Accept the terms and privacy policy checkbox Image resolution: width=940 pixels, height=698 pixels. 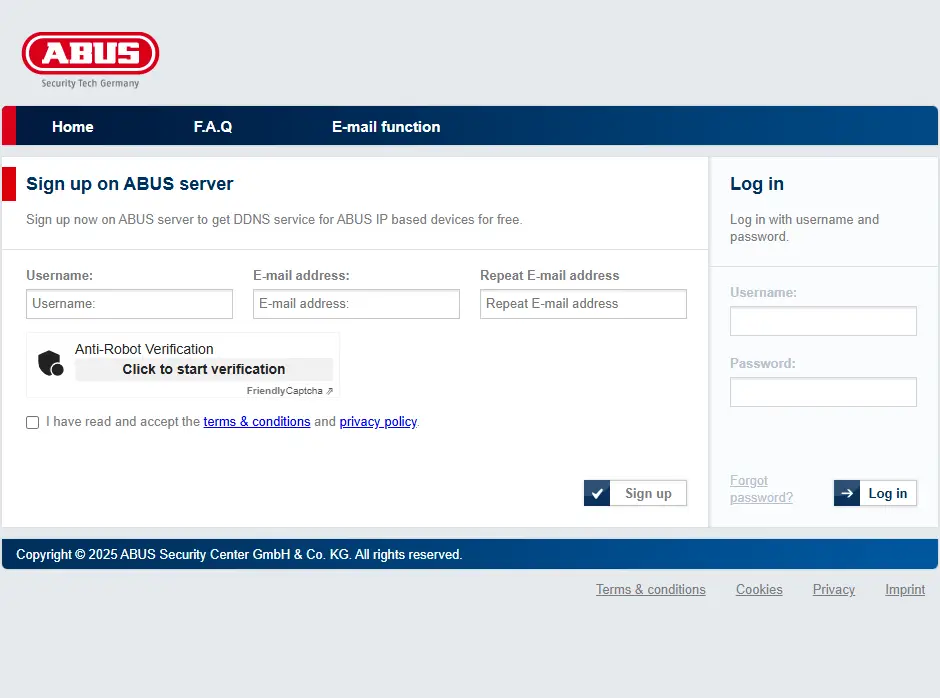[x=32, y=422]
